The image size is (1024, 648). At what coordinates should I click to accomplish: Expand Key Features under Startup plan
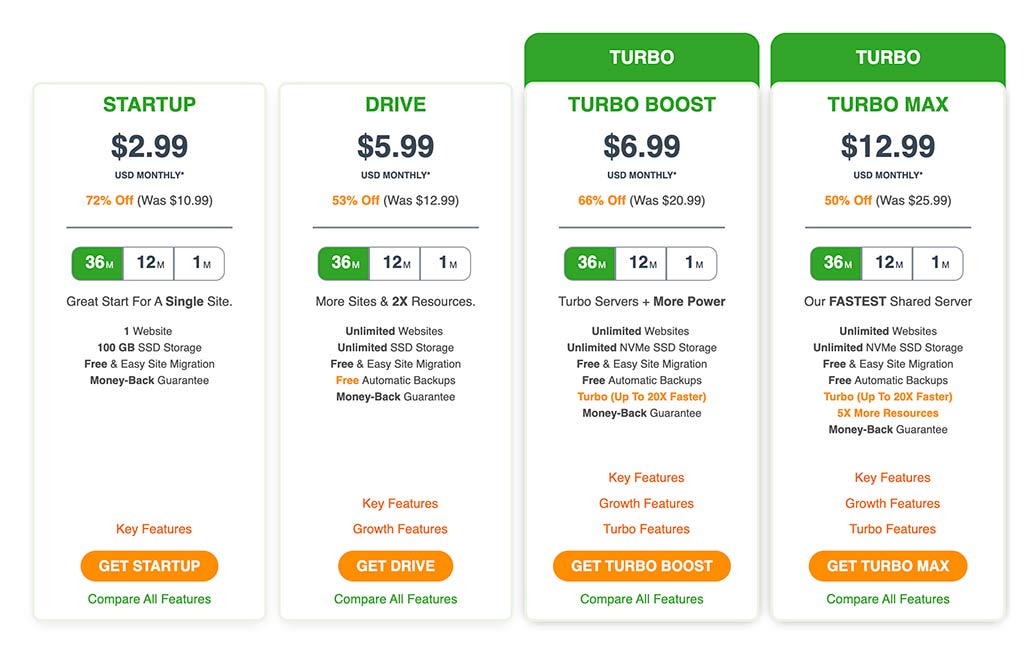click(x=154, y=529)
